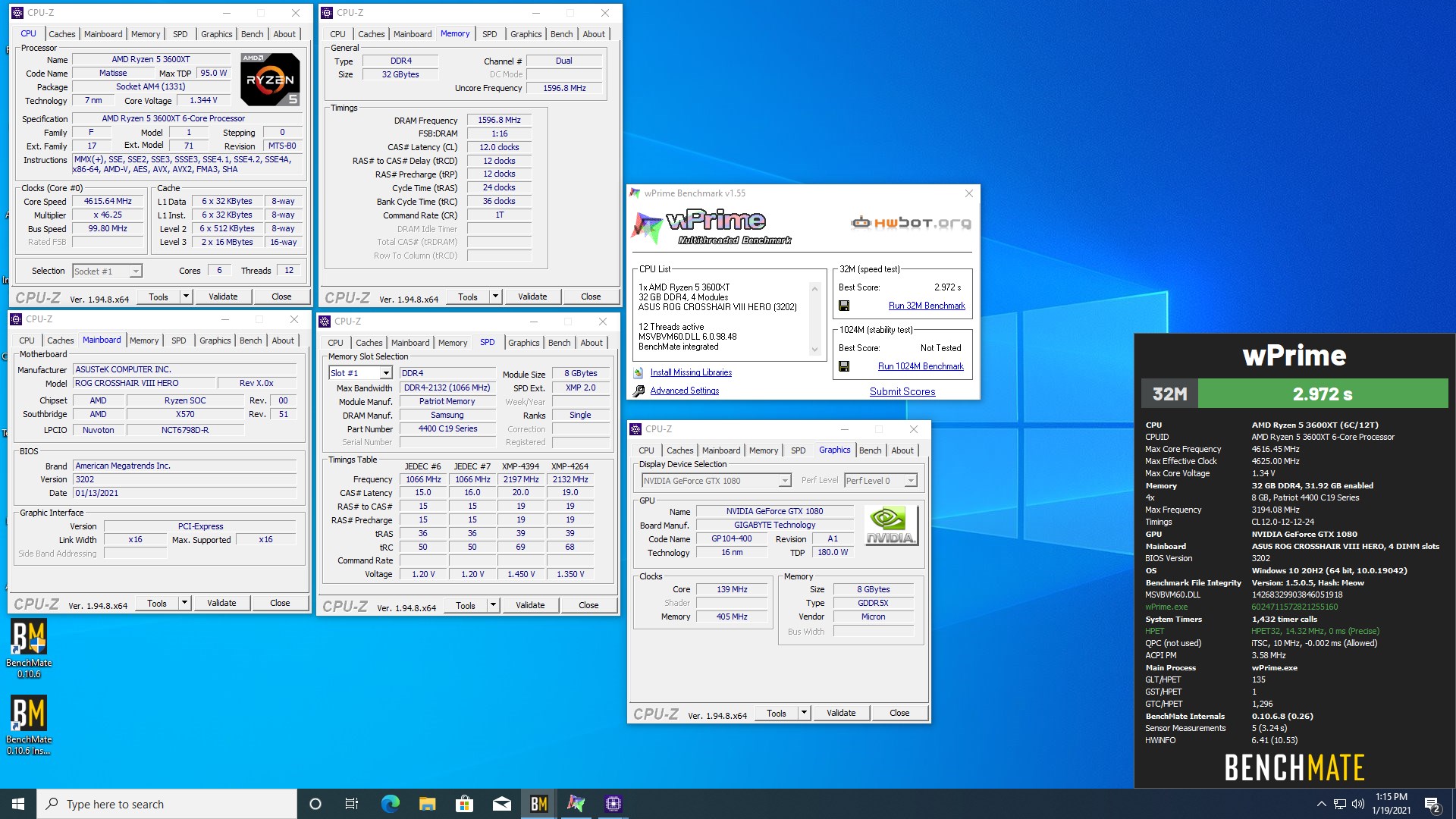Launch Microsoft Edge from taskbar
The image size is (1456, 819).
[390, 804]
